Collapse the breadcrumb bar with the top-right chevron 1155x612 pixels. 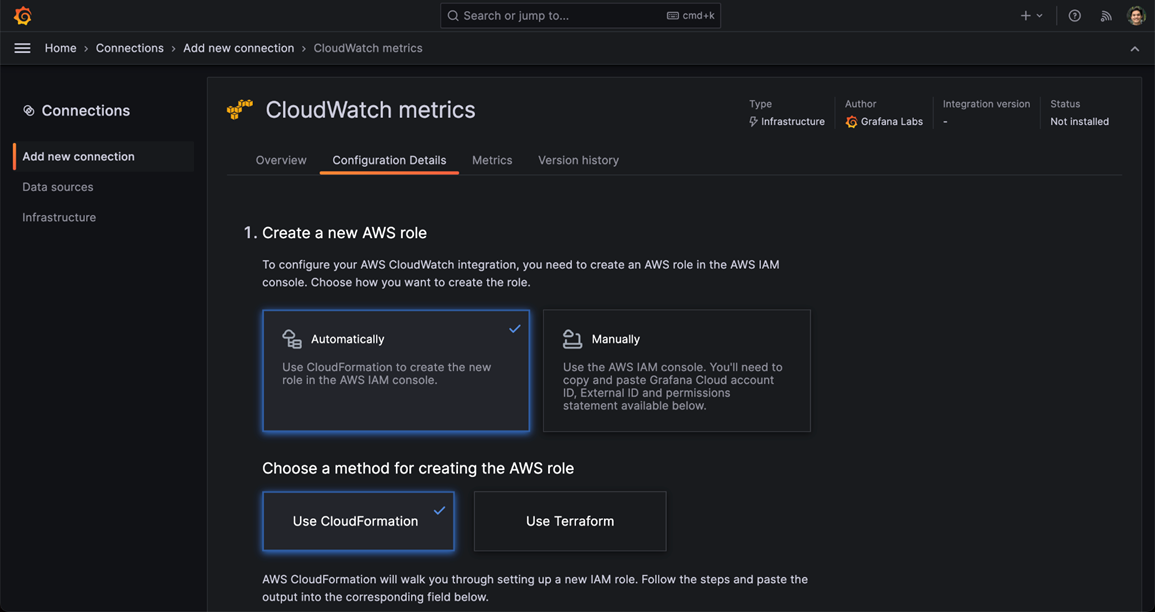[1134, 47]
